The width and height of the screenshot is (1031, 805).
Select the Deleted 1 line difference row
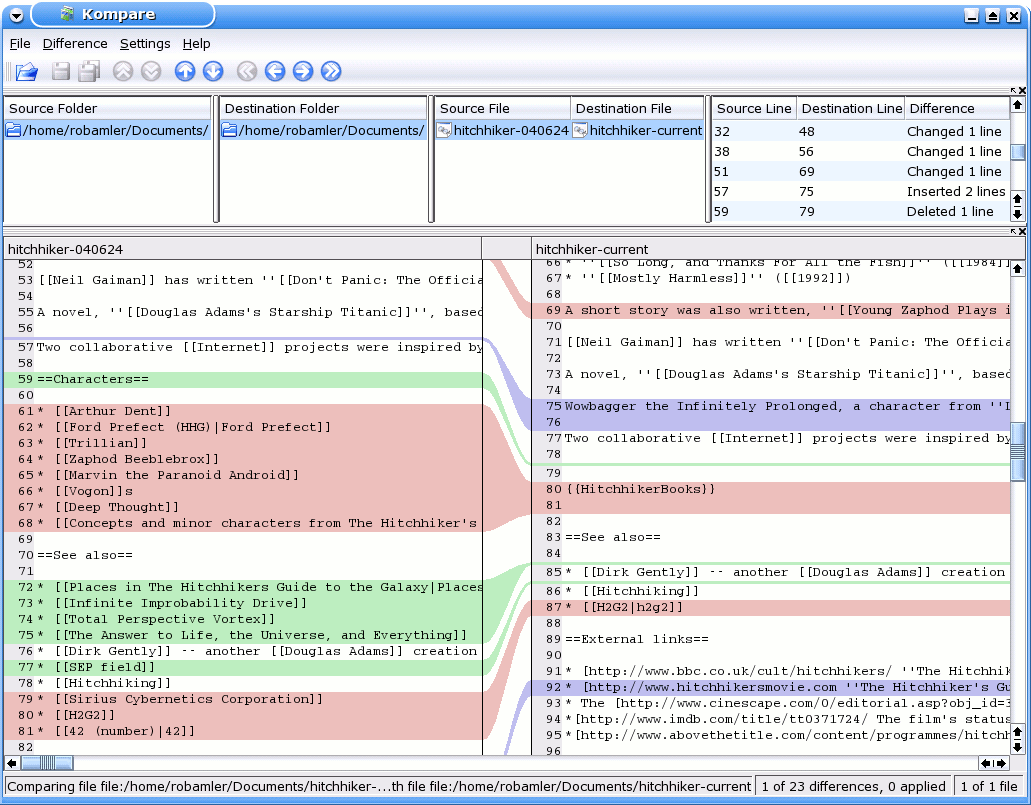[x=861, y=211]
